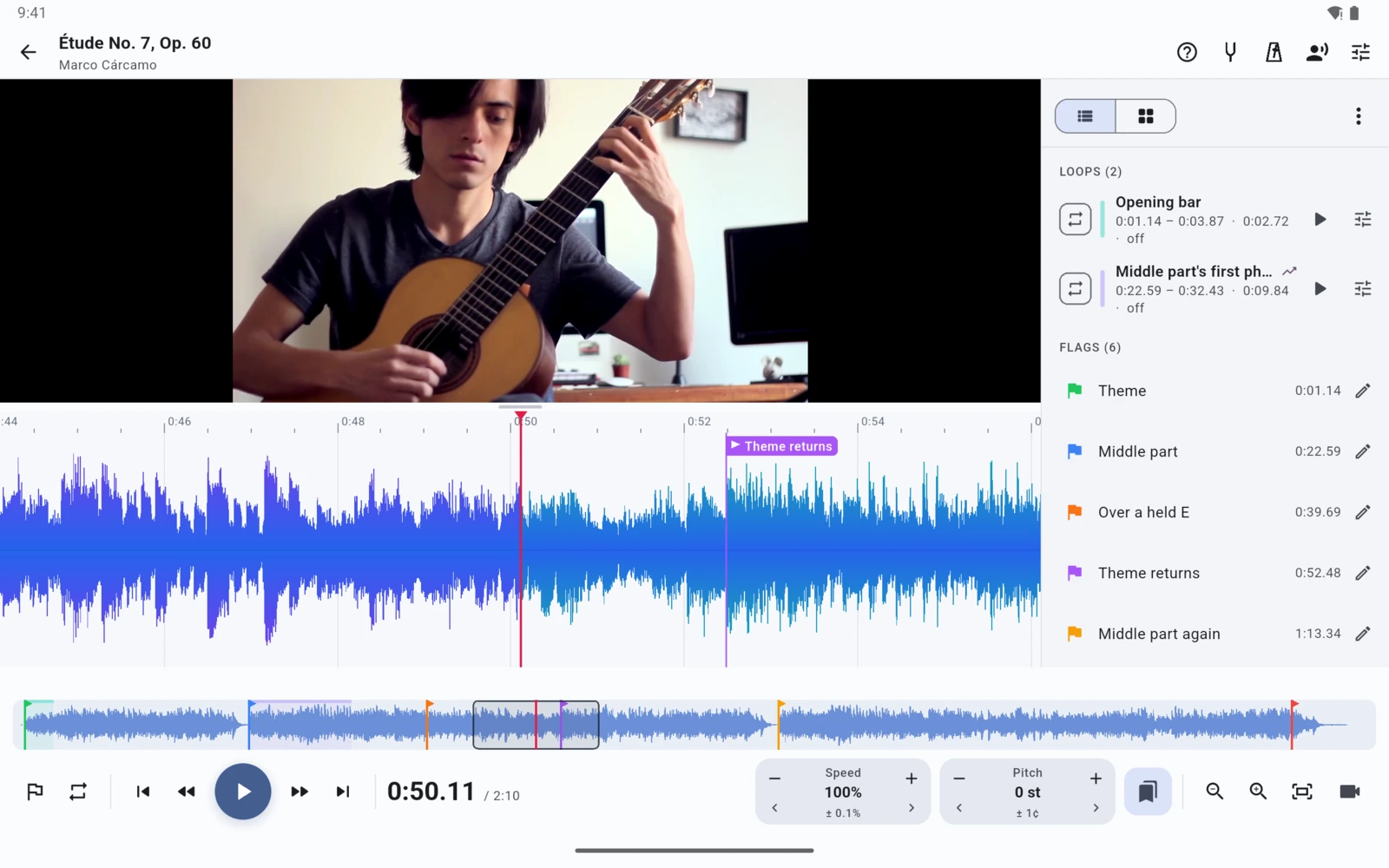The height and width of the screenshot is (868, 1389).
Task: Toggle loop mode in transport bar
Action: point(78,792)
